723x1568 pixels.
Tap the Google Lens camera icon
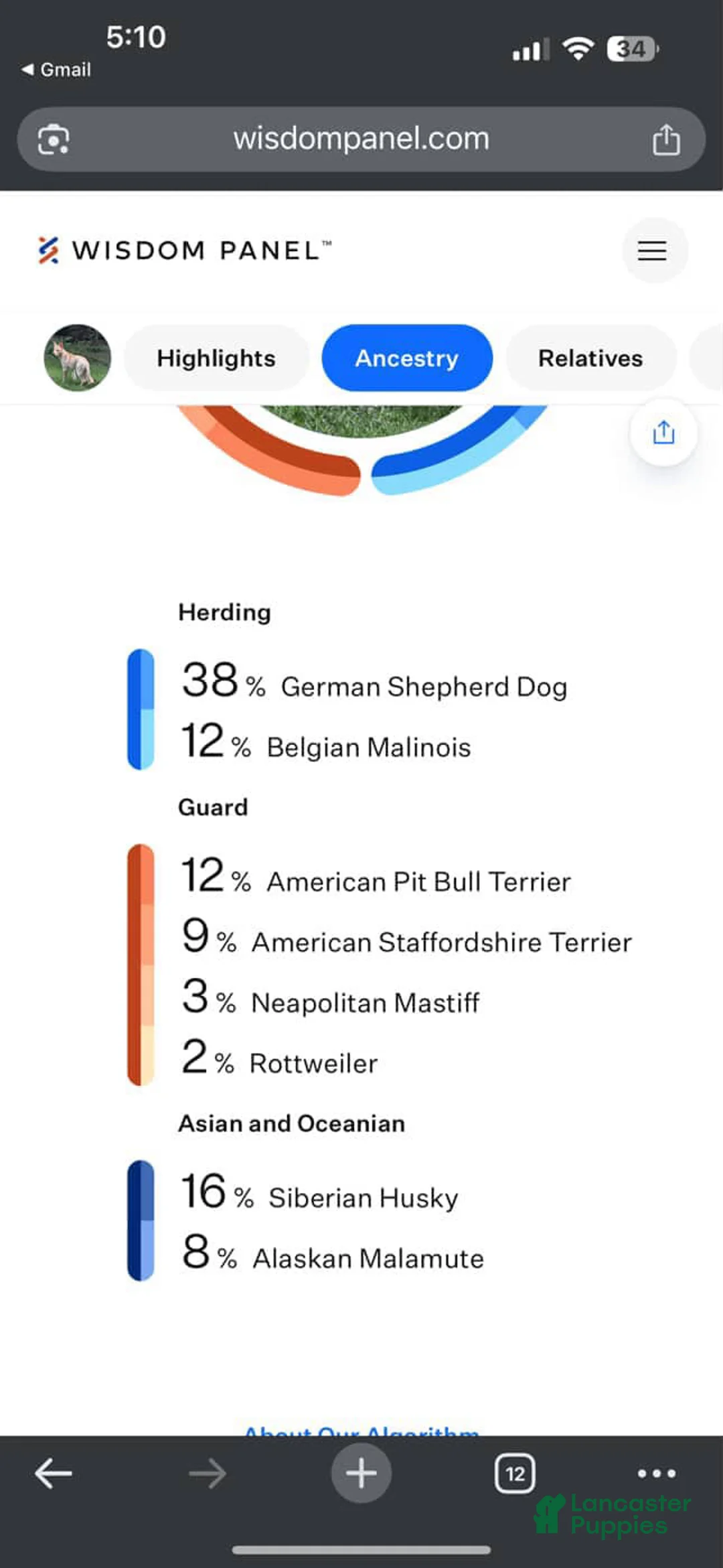54,139
